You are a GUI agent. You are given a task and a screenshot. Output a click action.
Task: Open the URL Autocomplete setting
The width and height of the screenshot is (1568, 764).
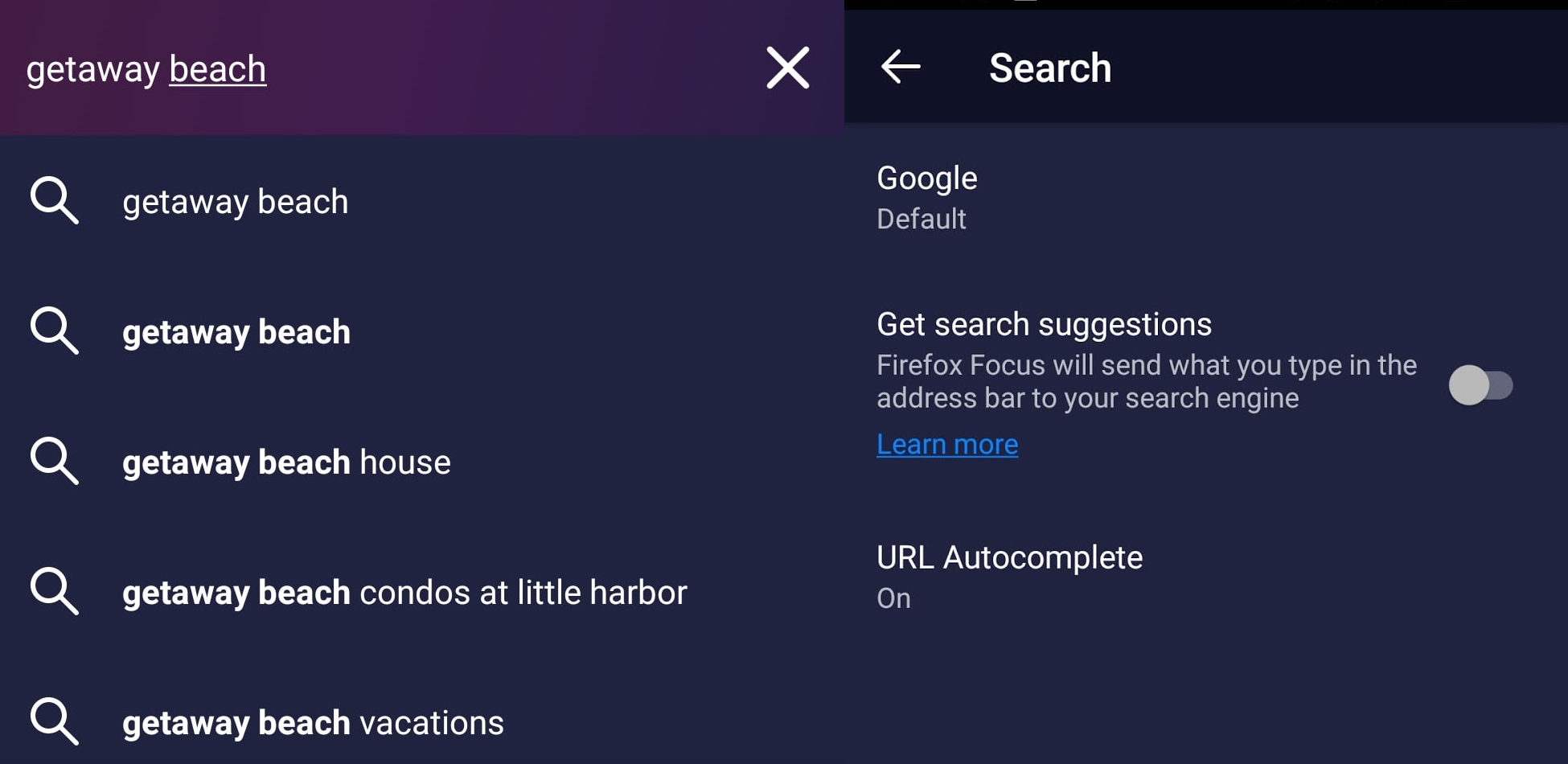click(1206, 577)
